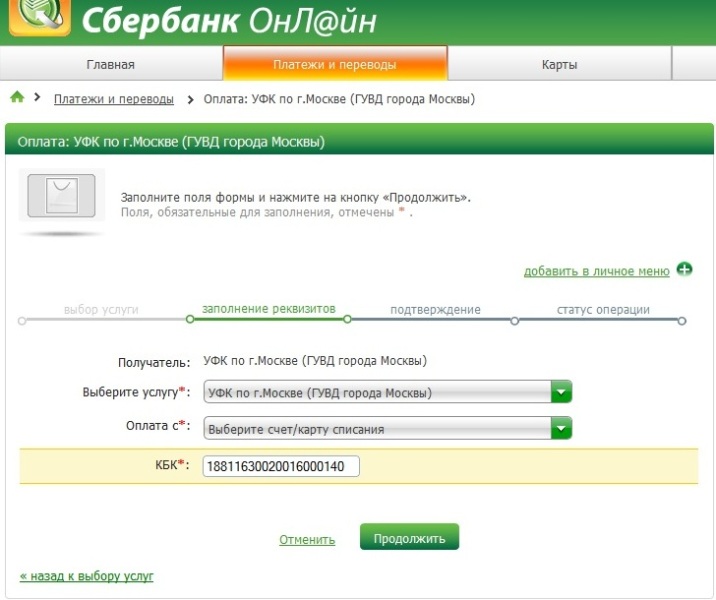Open the 'Главная' tab
The width and height of the screenshot is (716, 600).
tap(110, 65)
